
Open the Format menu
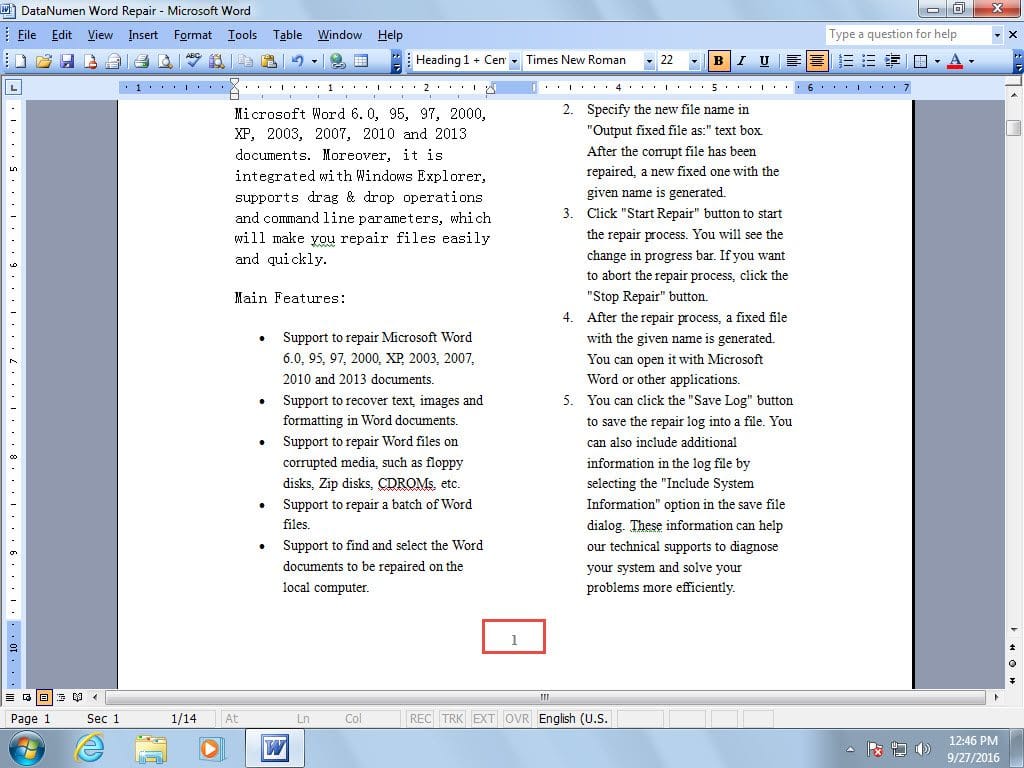(x=192, y=34)
